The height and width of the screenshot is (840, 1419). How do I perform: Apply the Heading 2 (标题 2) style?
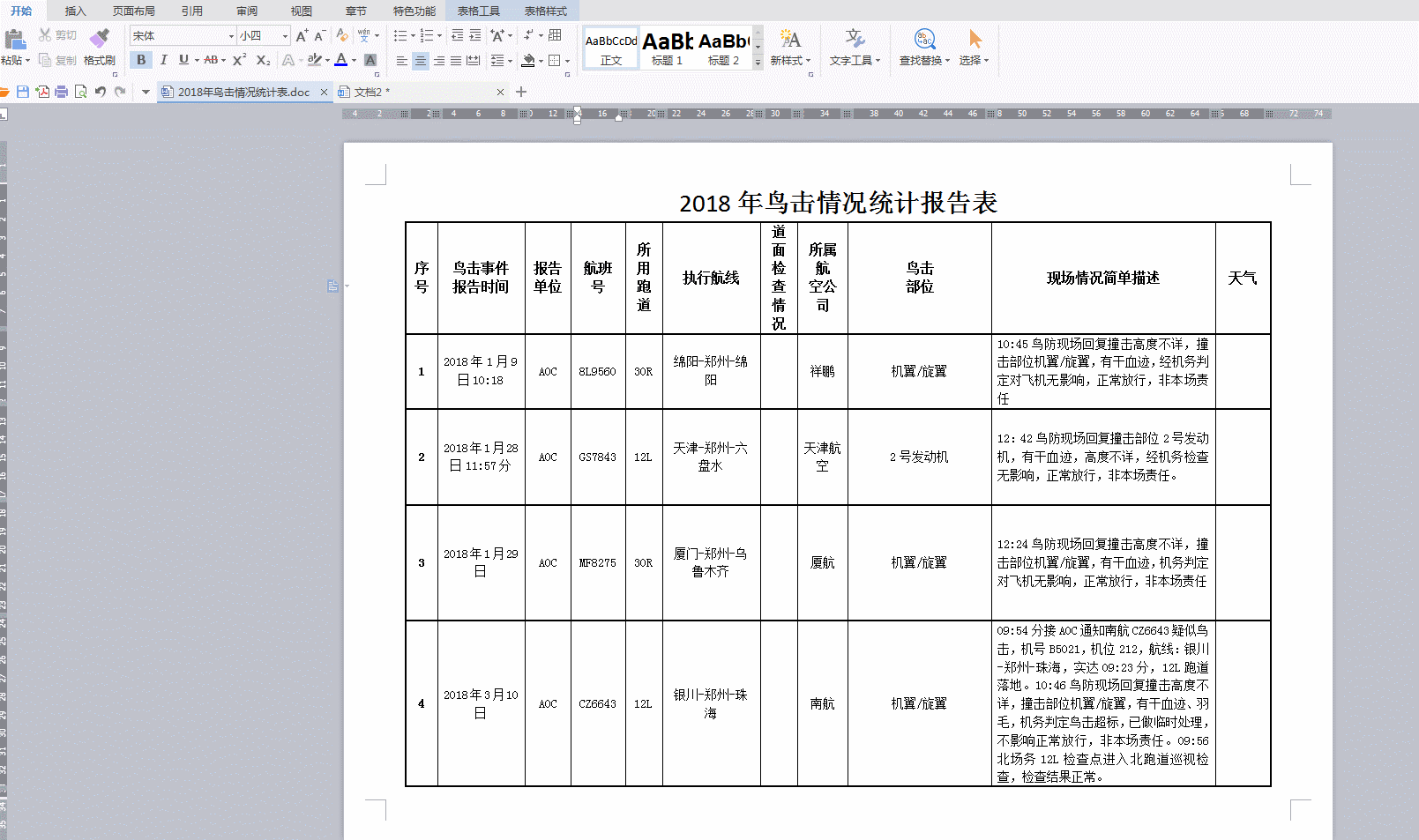[723, 48]
